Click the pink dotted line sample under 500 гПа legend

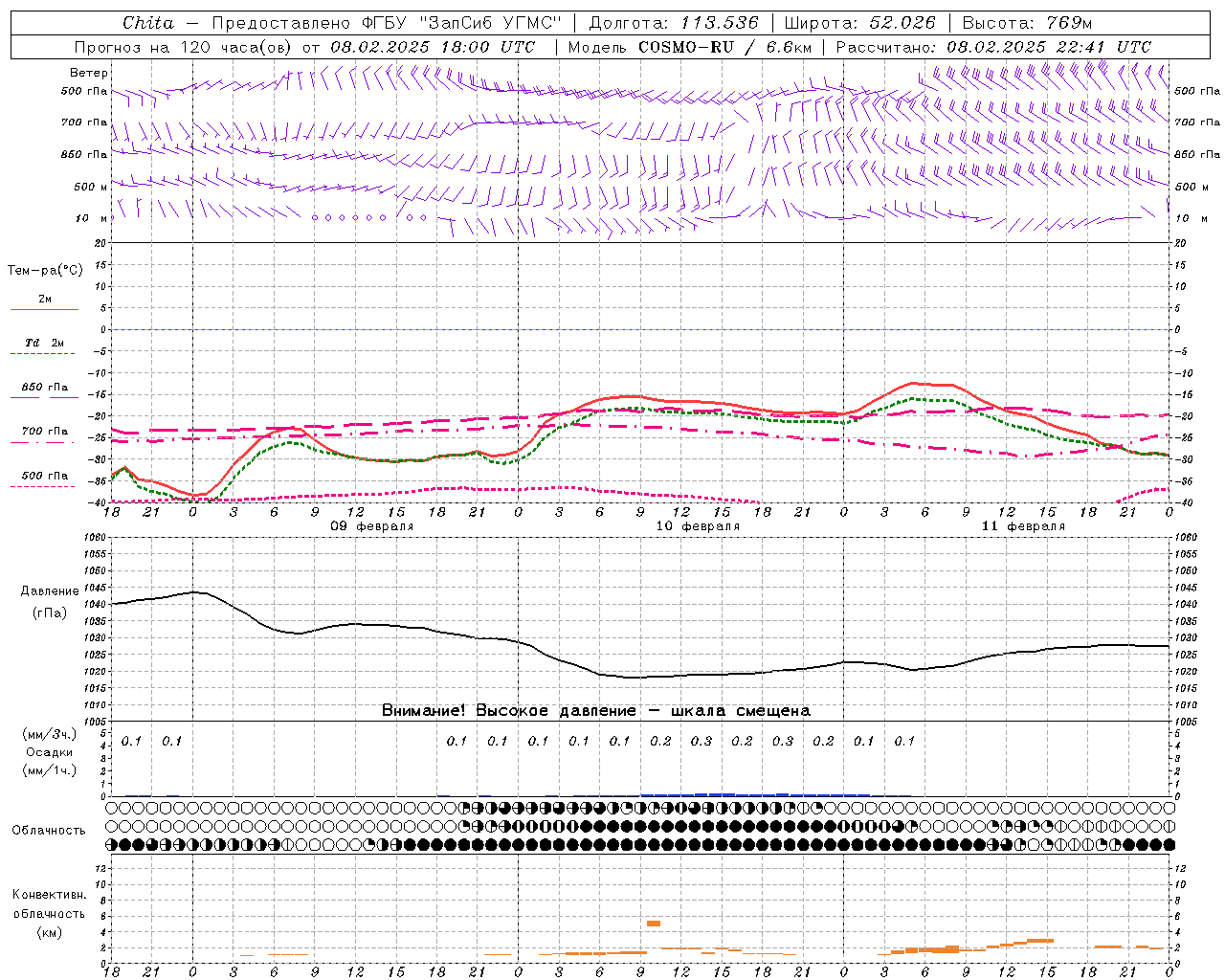pos(43,486)
